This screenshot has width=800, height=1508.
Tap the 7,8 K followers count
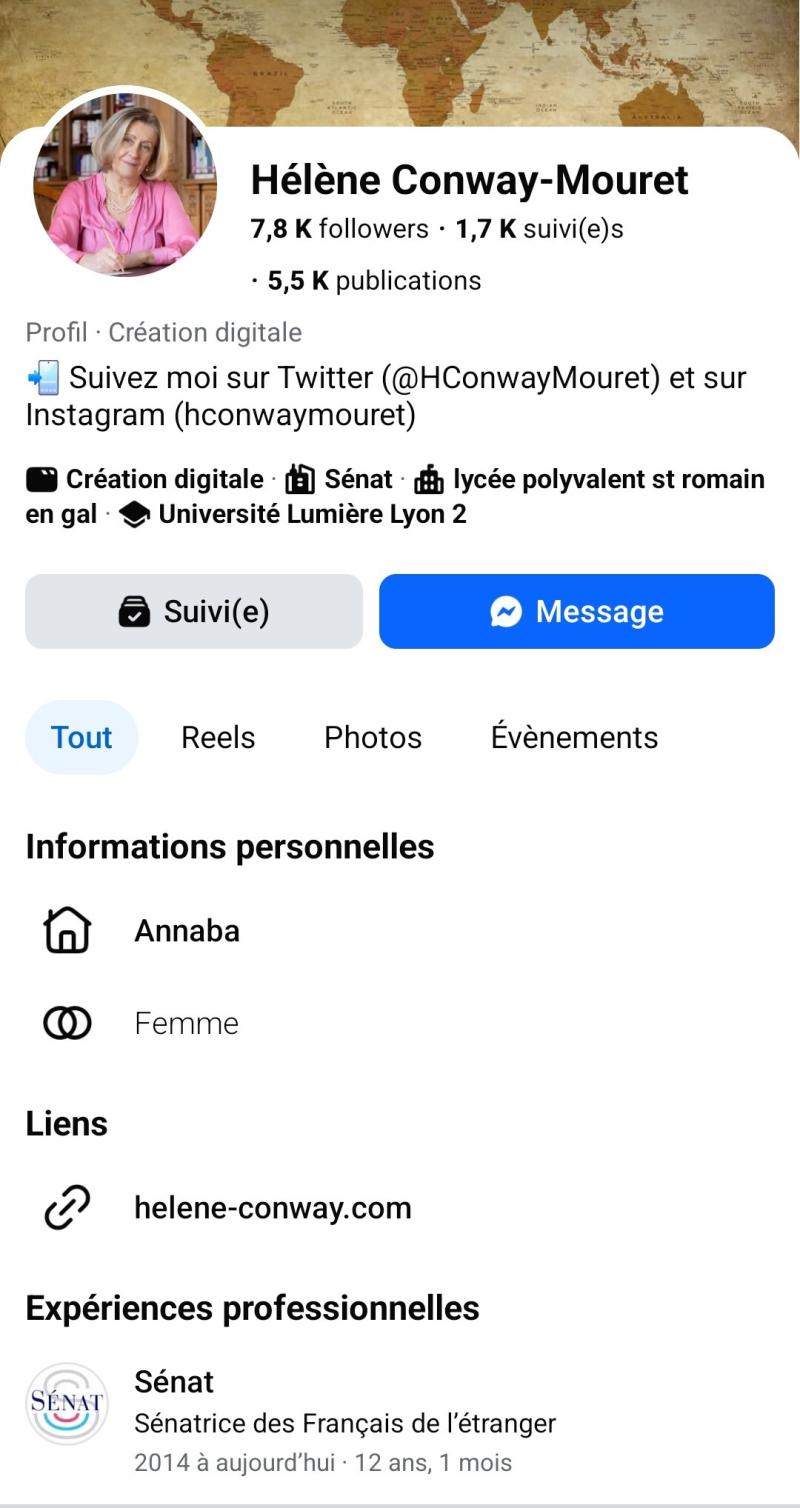pos(339,229)
